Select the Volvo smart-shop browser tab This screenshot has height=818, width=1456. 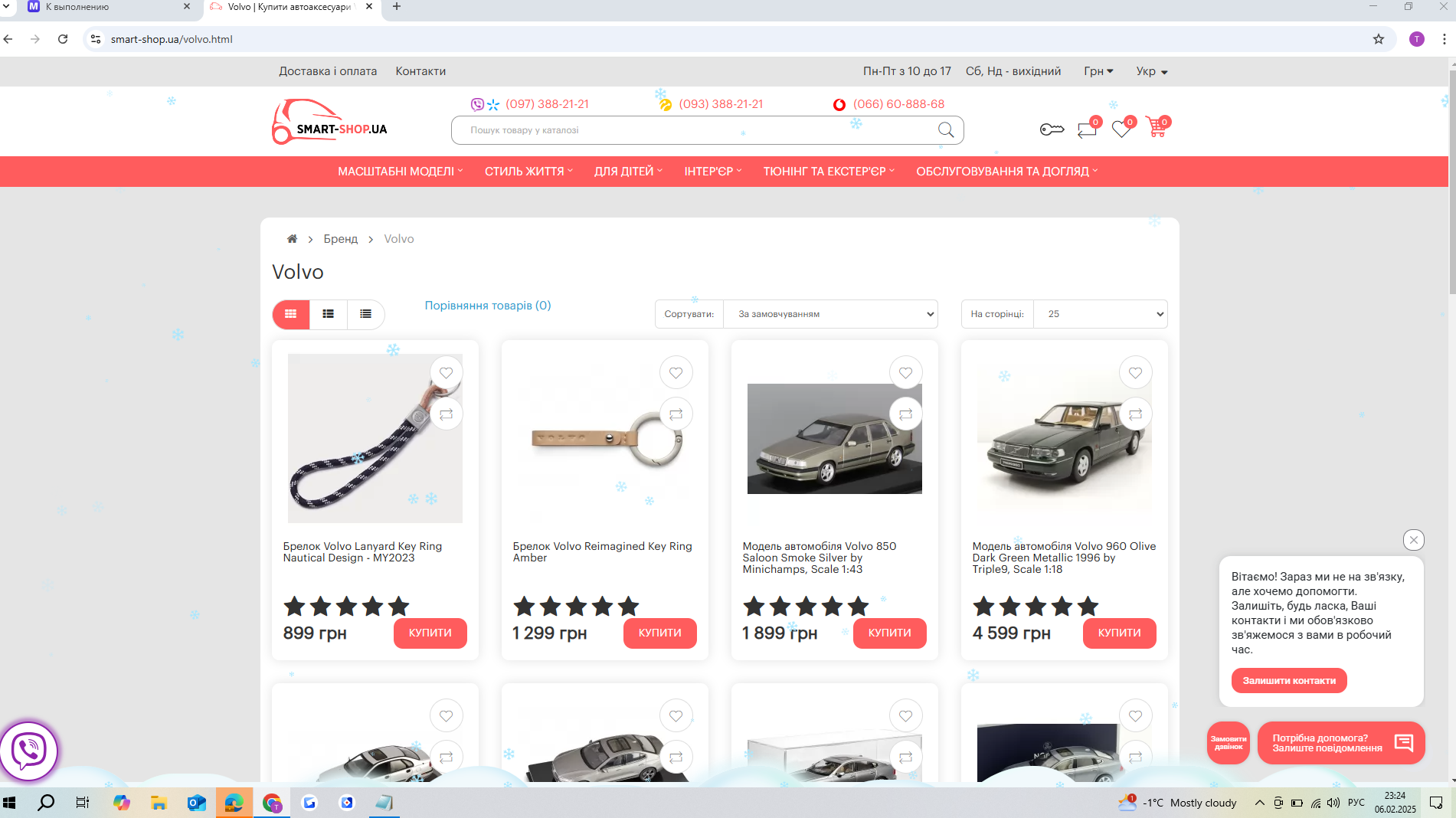pos(291,7)
